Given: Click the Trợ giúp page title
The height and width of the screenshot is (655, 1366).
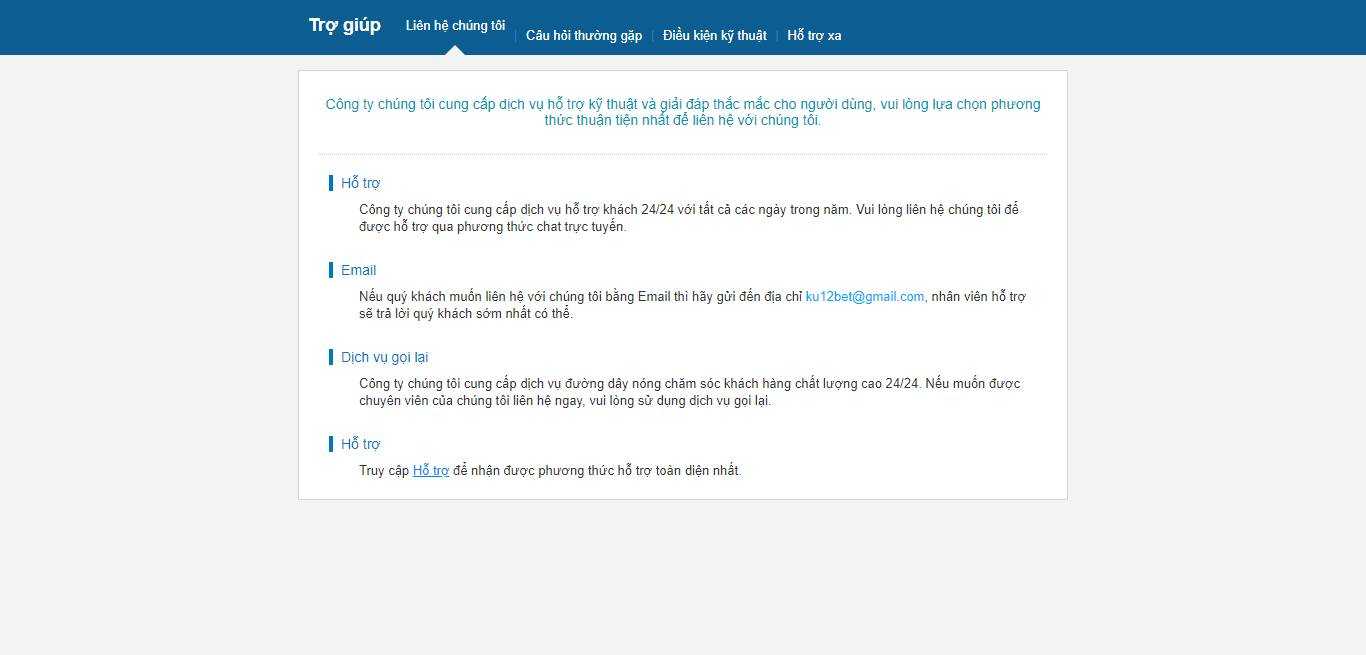Looking at the screenshot, I should pyautogui.click(x=344, y=26).
